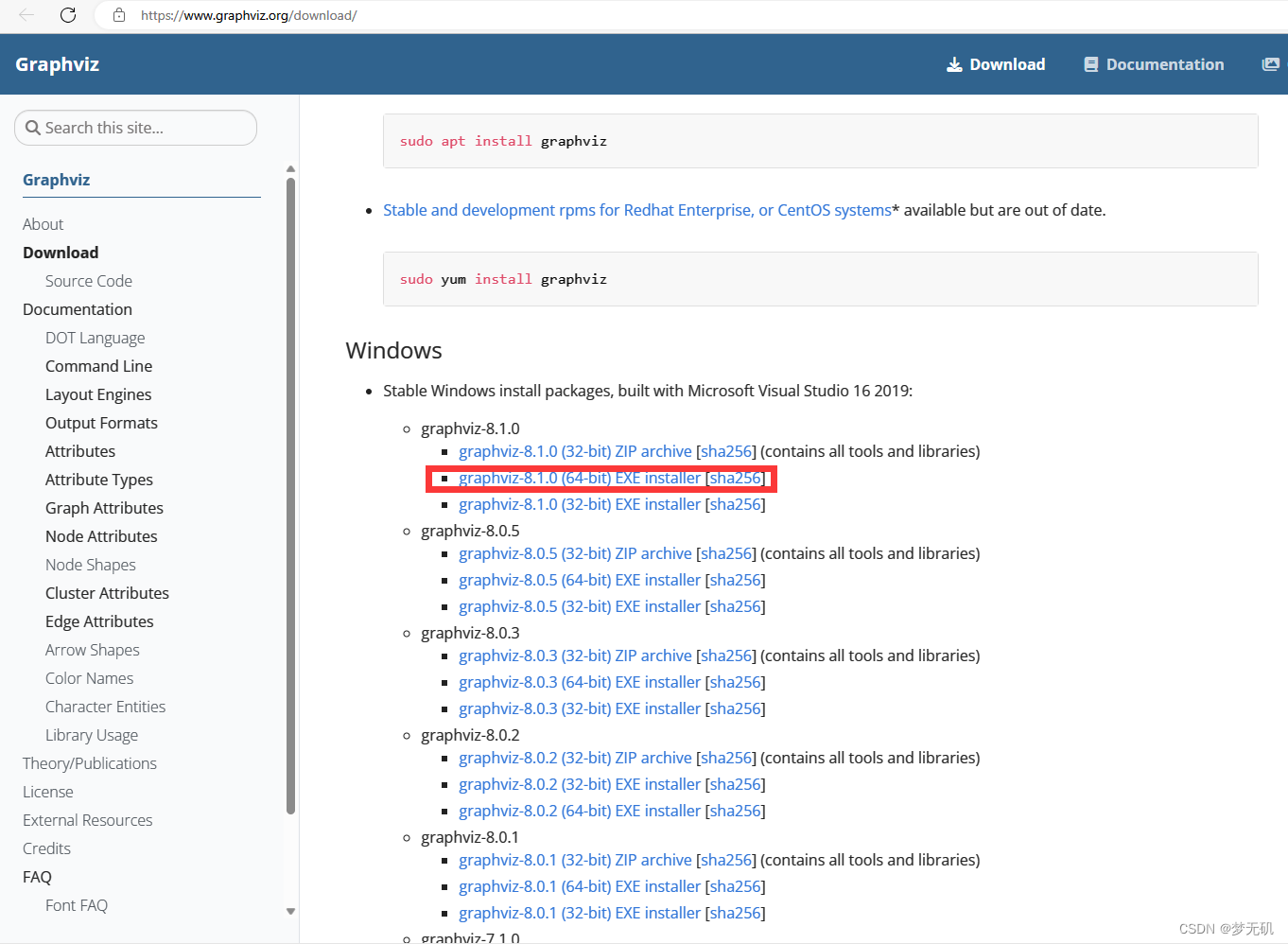Open the License sidebar page

pyautogui.click(x=48, y=792)
